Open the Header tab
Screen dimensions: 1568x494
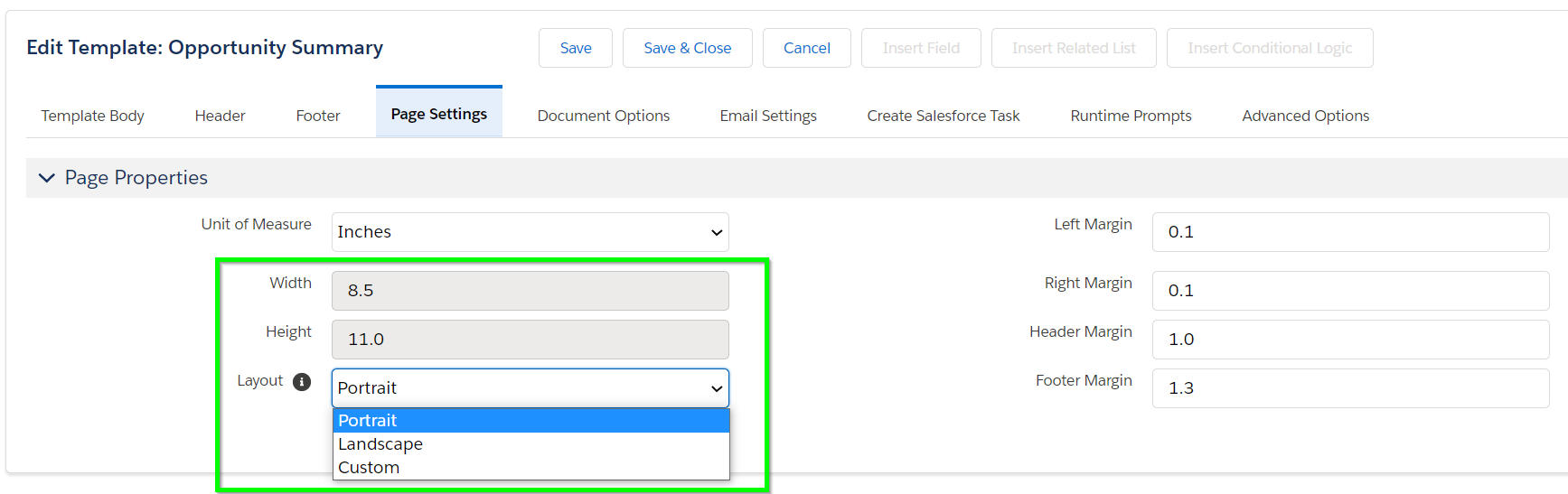220,116
